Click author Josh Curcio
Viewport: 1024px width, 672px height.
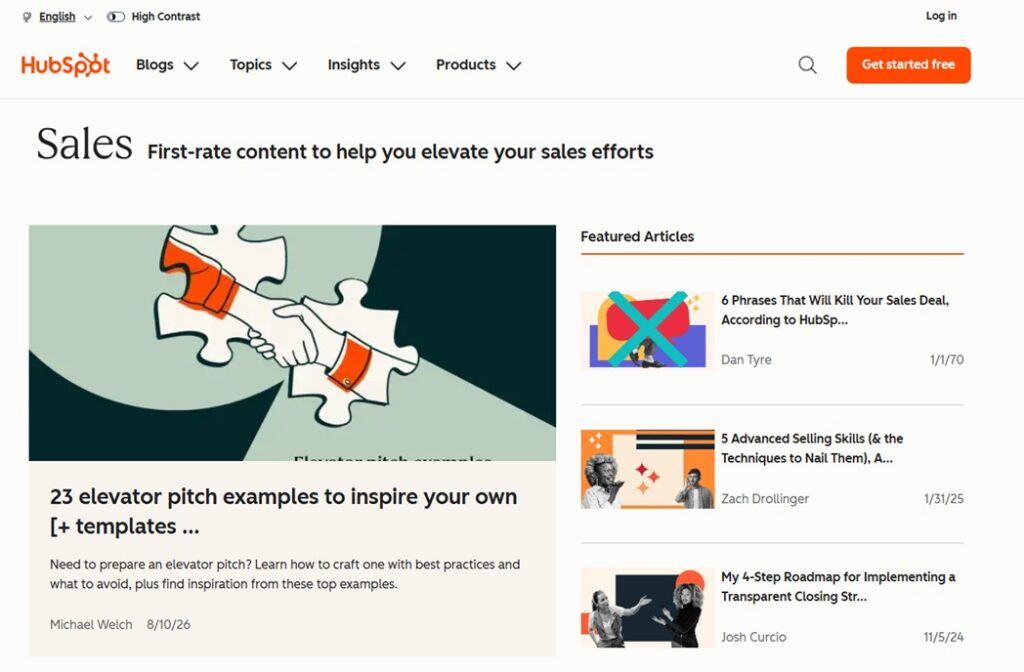[x=754, y=637]
